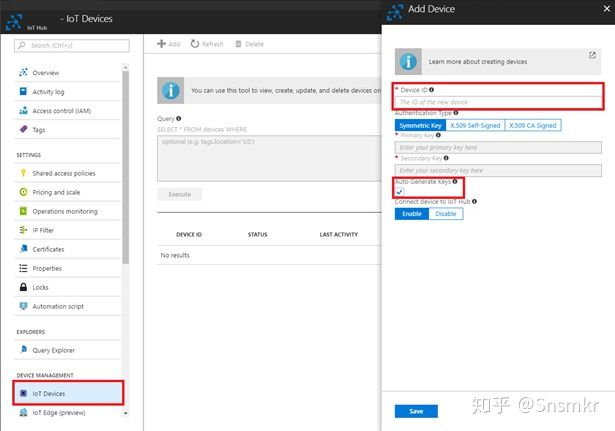Click the sidebar scroll up arrow
The height and width of the screenshot is (431, 615).
click(126, 67)
